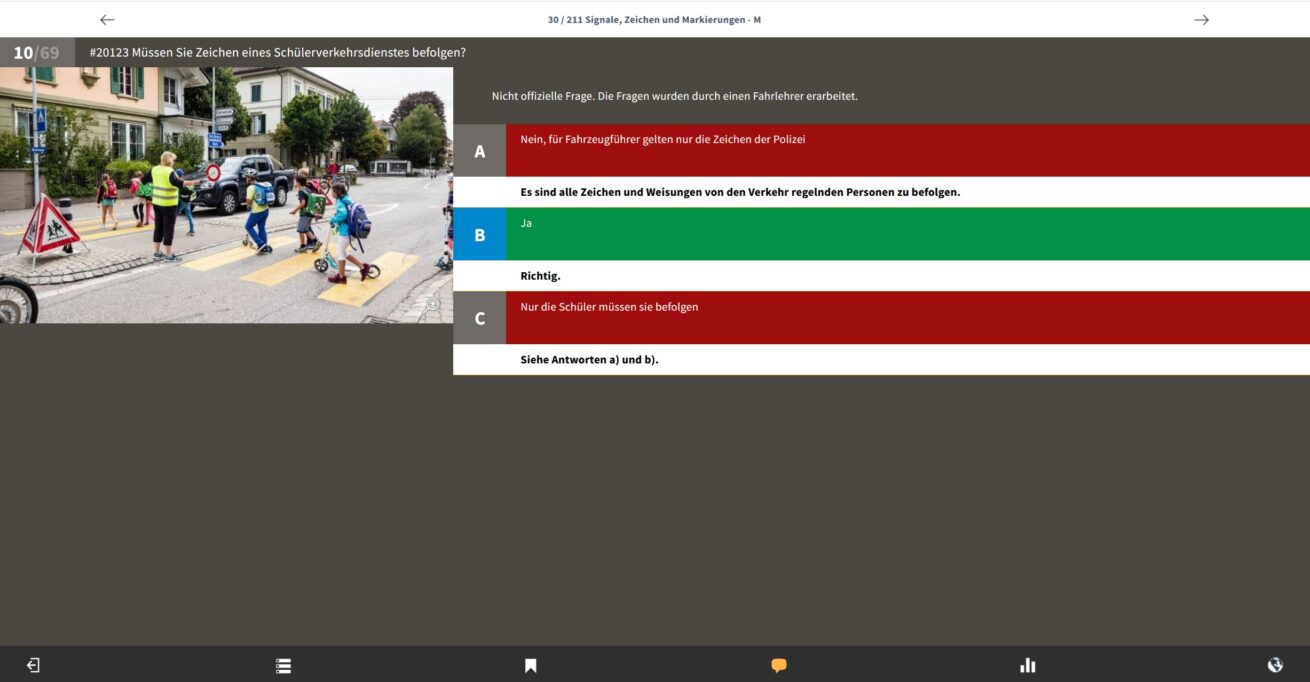Go to previous question with left arrow

click(x=107, y=20)
